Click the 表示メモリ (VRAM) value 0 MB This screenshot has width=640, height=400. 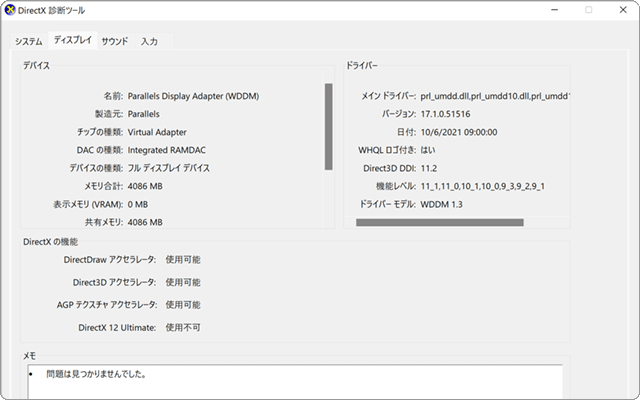coord(138,204)
